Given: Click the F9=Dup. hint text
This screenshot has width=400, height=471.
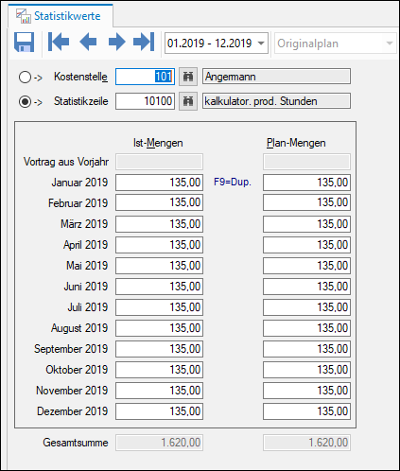Looking at the screenshot, I should coord(232,182).
